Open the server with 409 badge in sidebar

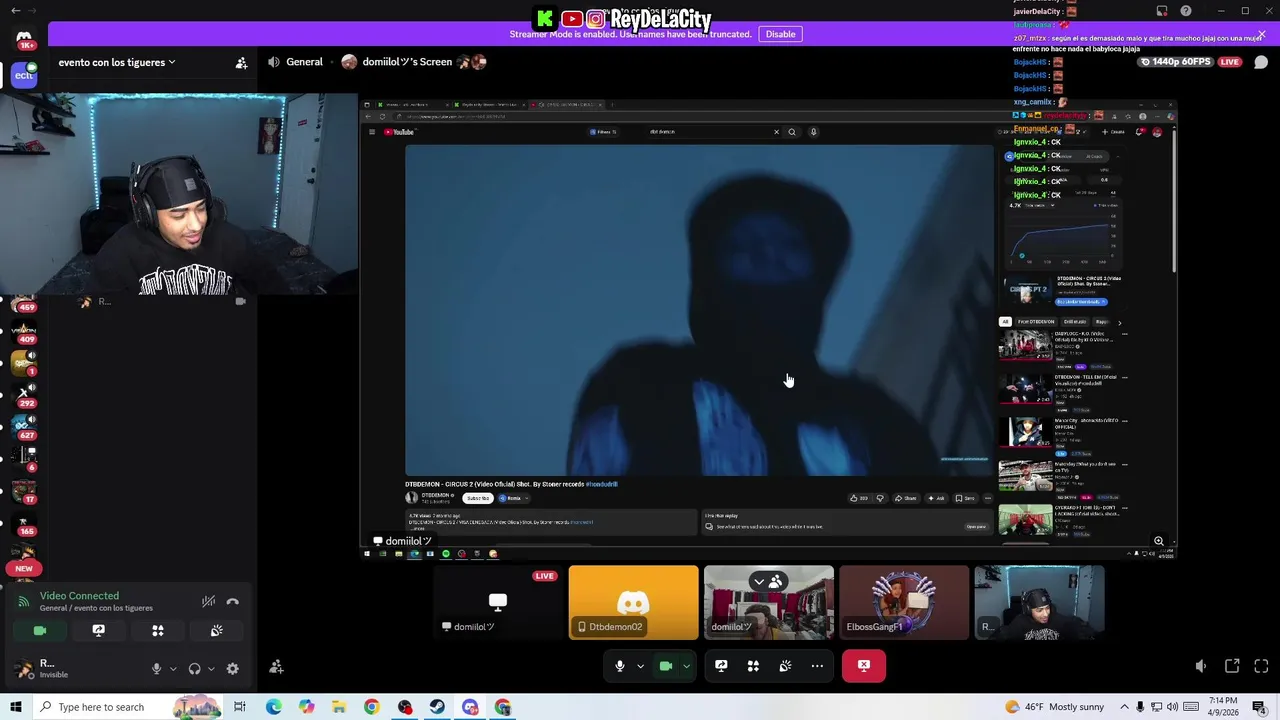pyautogui.click(x=24, y=331)
